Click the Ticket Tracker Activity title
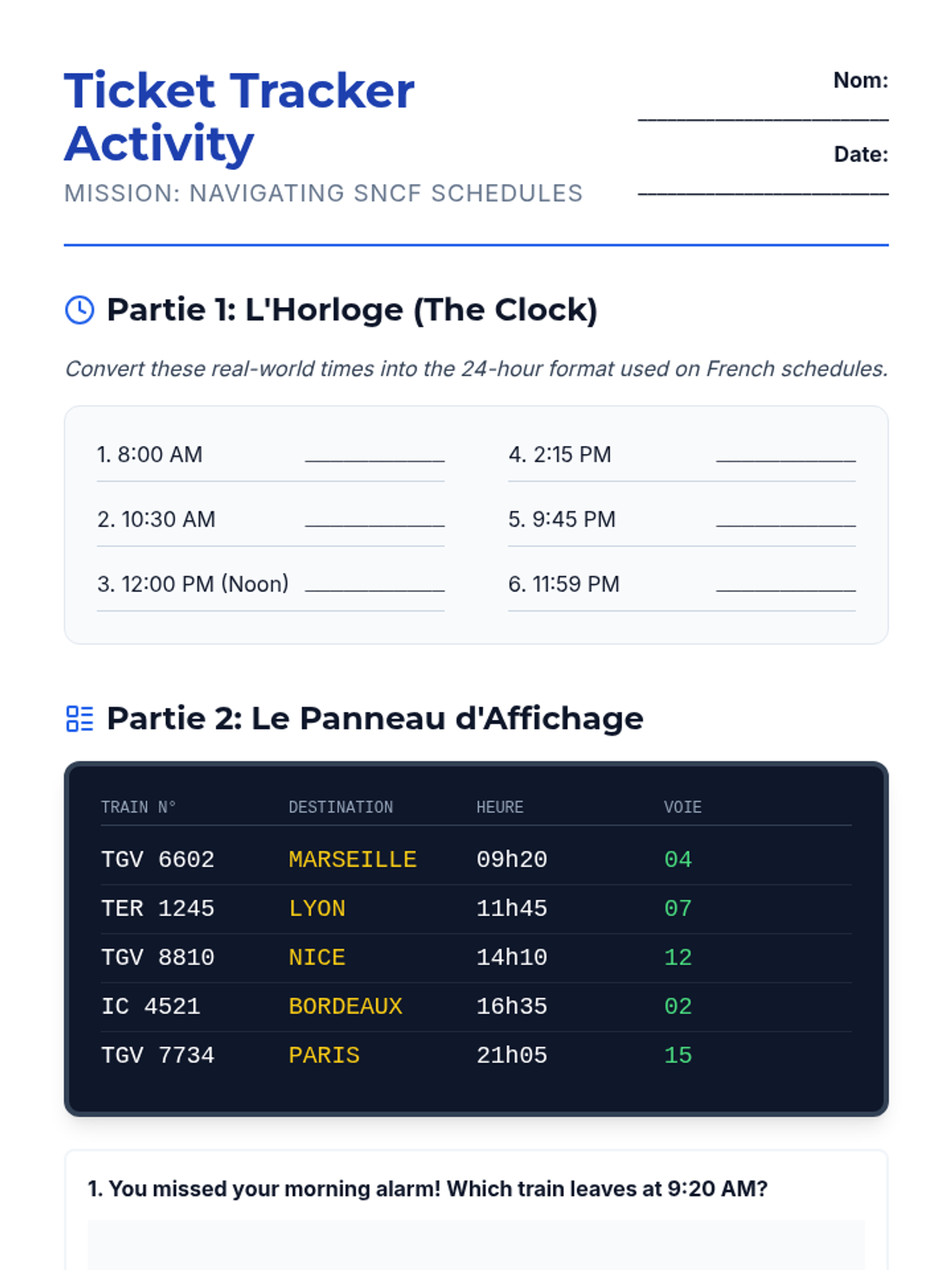 point(239,116)
